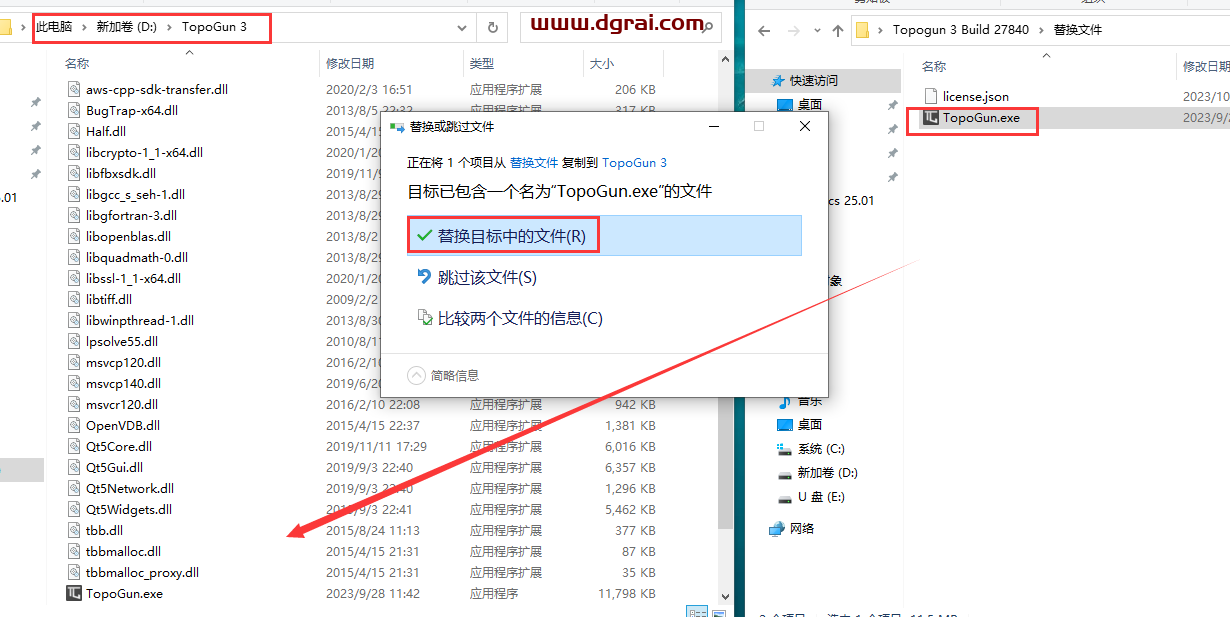Click the BugTrap-x64.dll file icon
Image resolution: width=1230 pixels, height=617 pixels.
coord(74,110)
